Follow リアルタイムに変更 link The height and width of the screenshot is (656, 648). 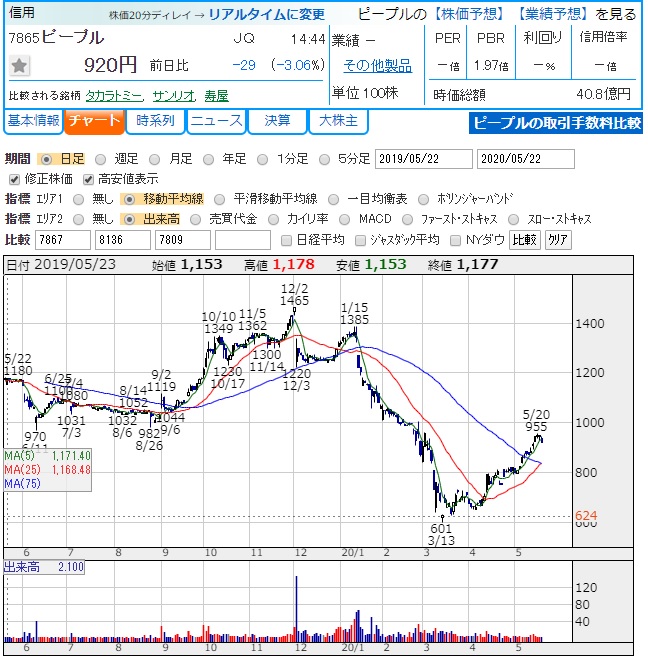[x=266, y=15]
